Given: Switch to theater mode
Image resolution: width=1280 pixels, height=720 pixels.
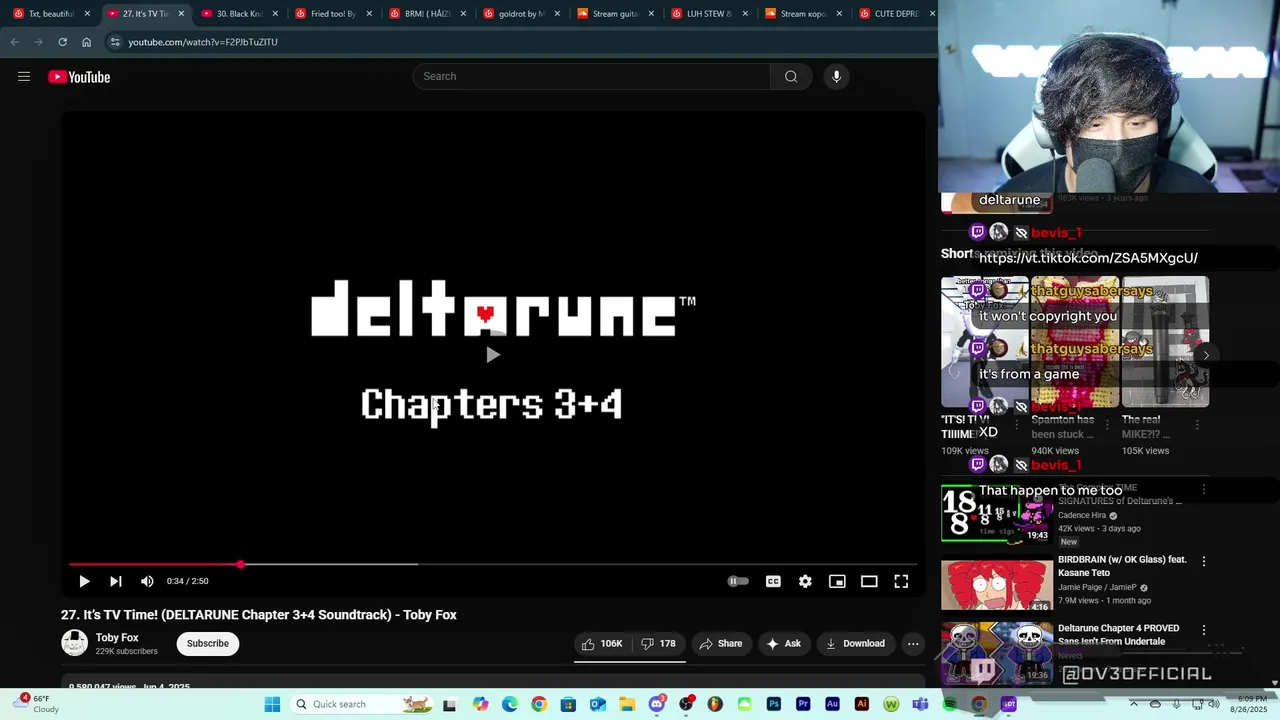Looking at the screenshot, I should [869, 581].
